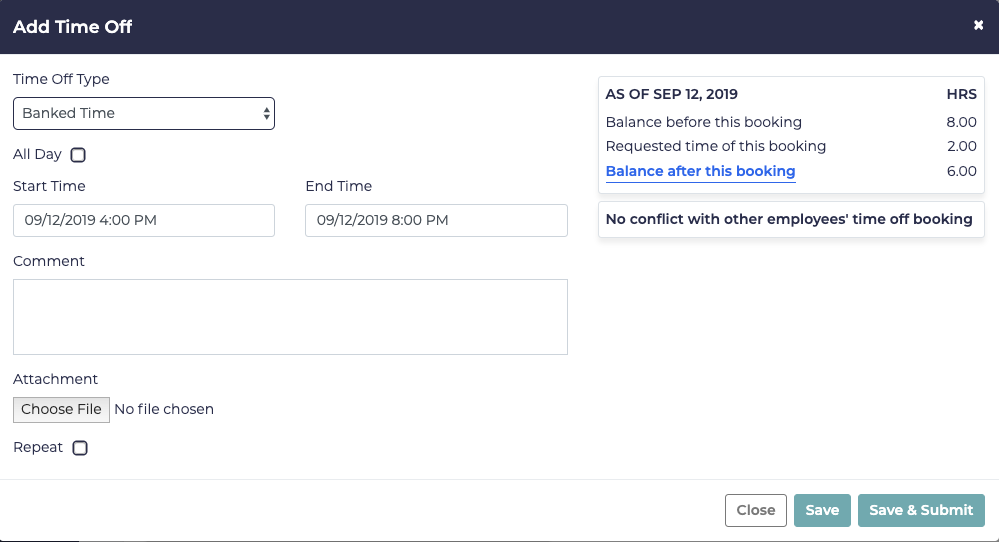Viewport: 999px width, 542px height.
Task: Click the Add Time Off title
Action: 73,27
